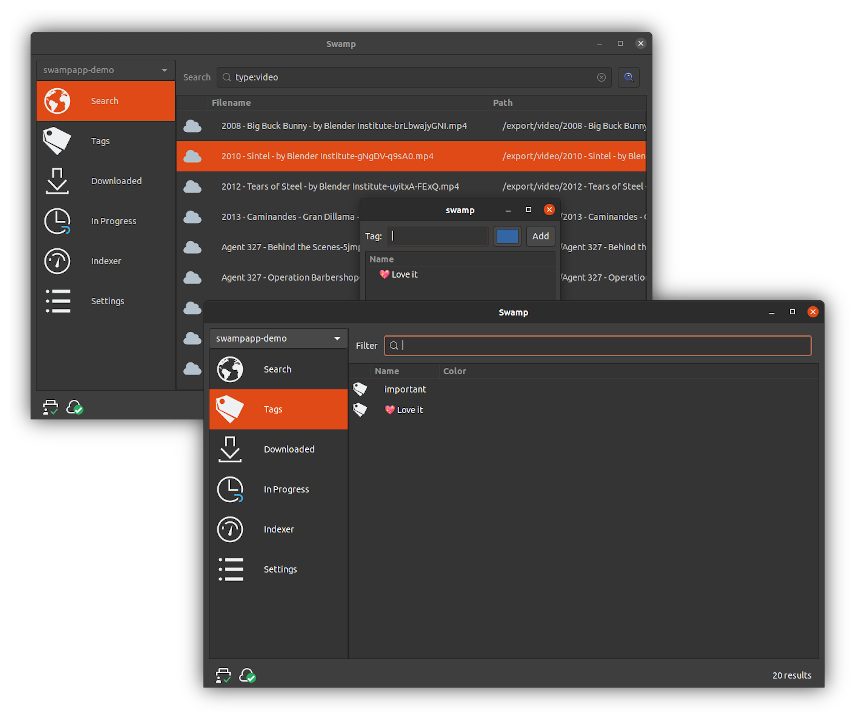Select Tags icon in front window sidebar
The height and width of the screenshot is (723, 860).
[x=230, y=409]
